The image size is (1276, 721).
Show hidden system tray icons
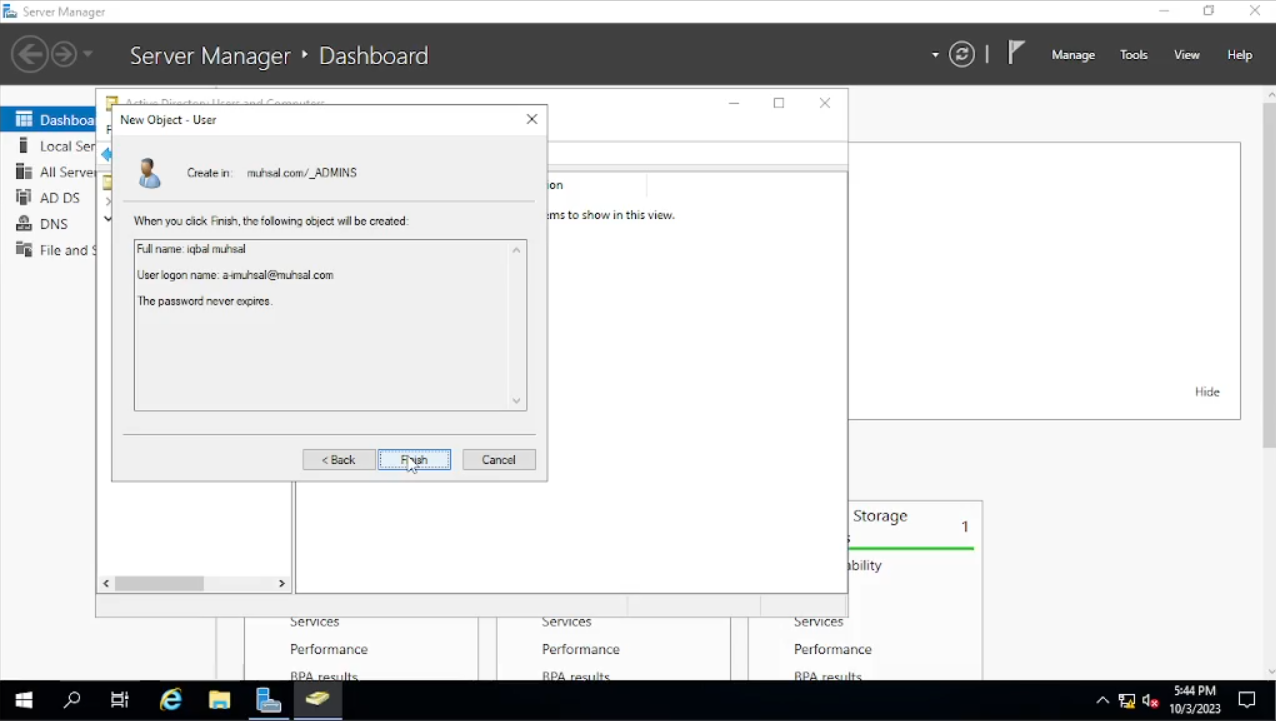pyautogui.click(x=1102, y=700)
